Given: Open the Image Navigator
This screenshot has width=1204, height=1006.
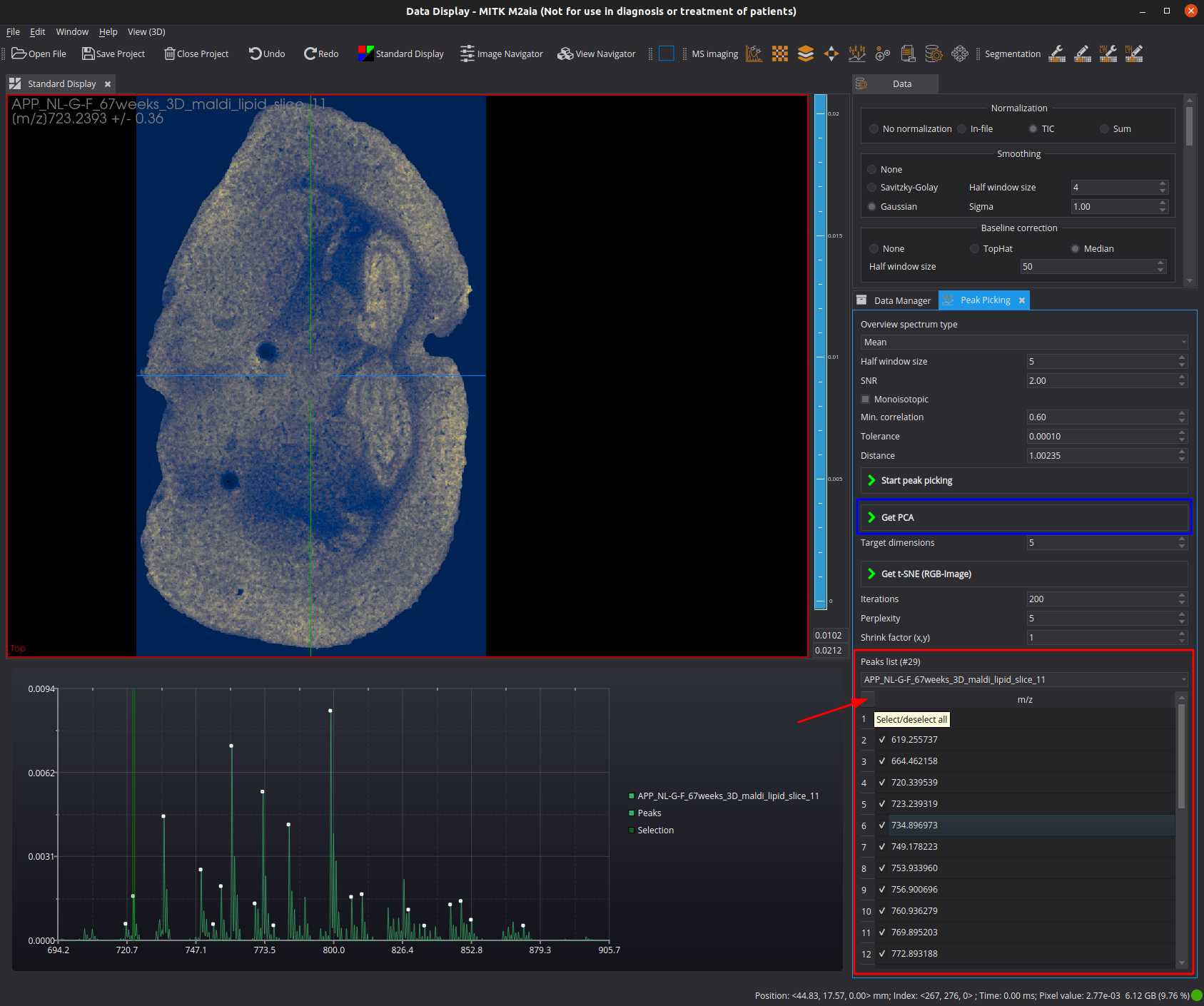Looking at the screenshot, I should click(x=501, y=54).
